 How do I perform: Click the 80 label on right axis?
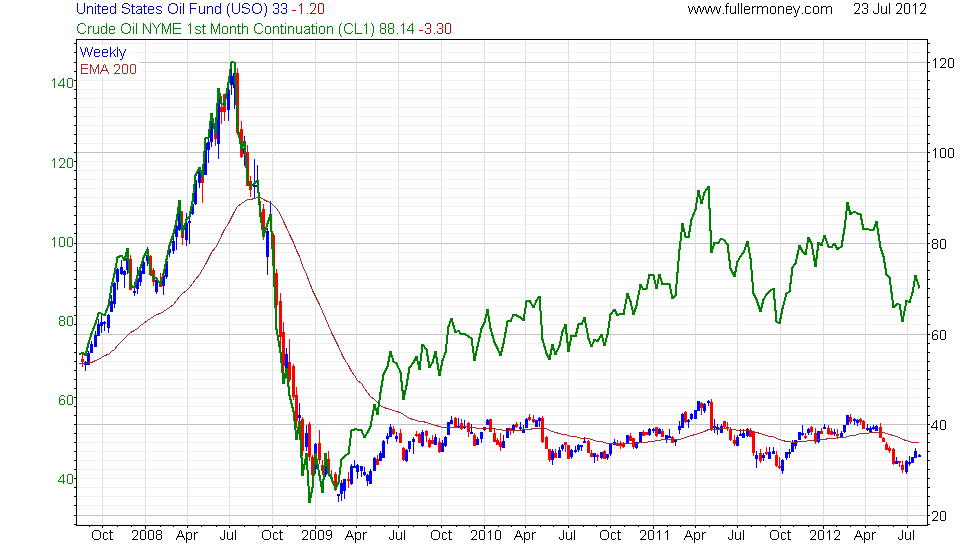[939, 244]
